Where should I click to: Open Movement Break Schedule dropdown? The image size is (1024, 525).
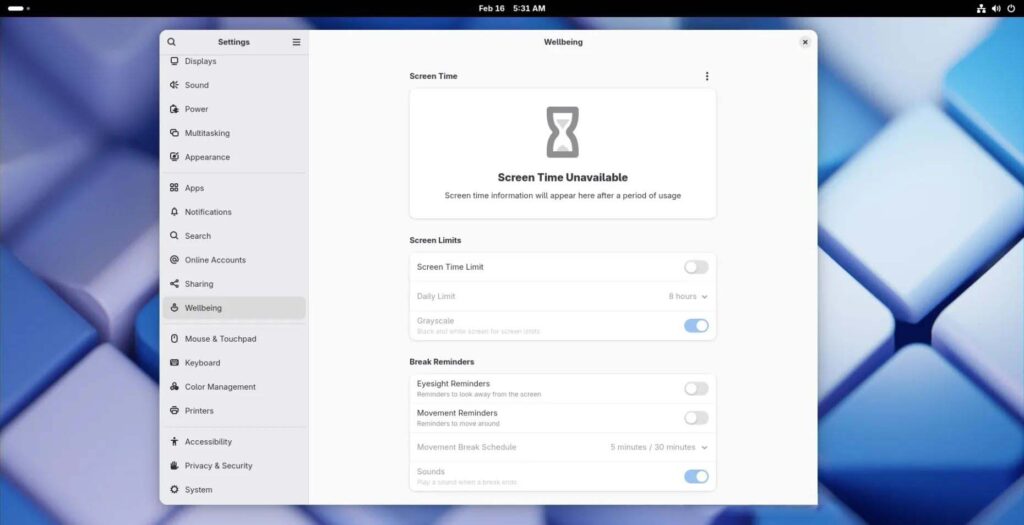pyautogui.click(x=659, y=447)
